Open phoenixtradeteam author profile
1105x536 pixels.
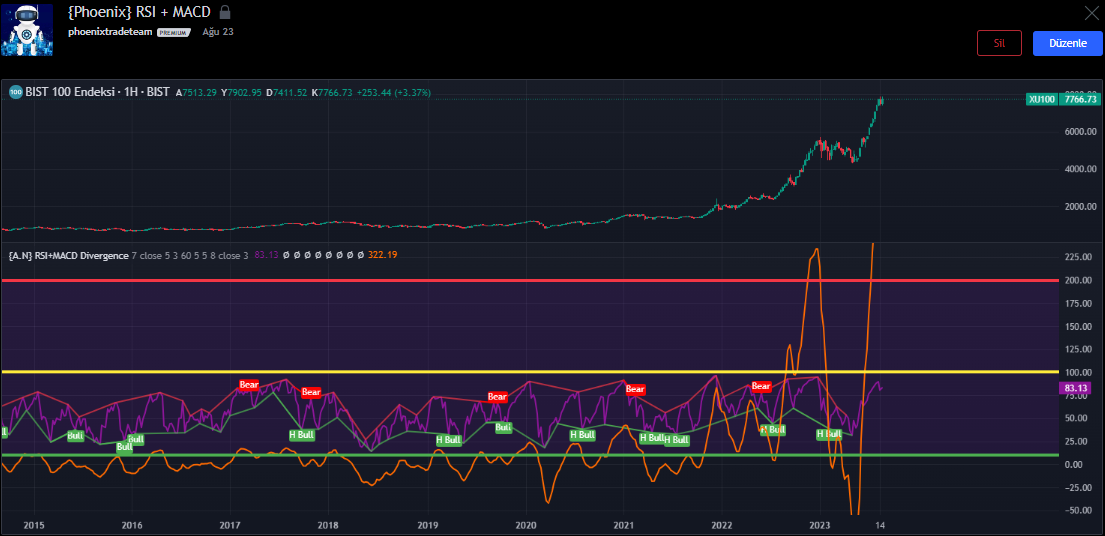pos(110,32)
